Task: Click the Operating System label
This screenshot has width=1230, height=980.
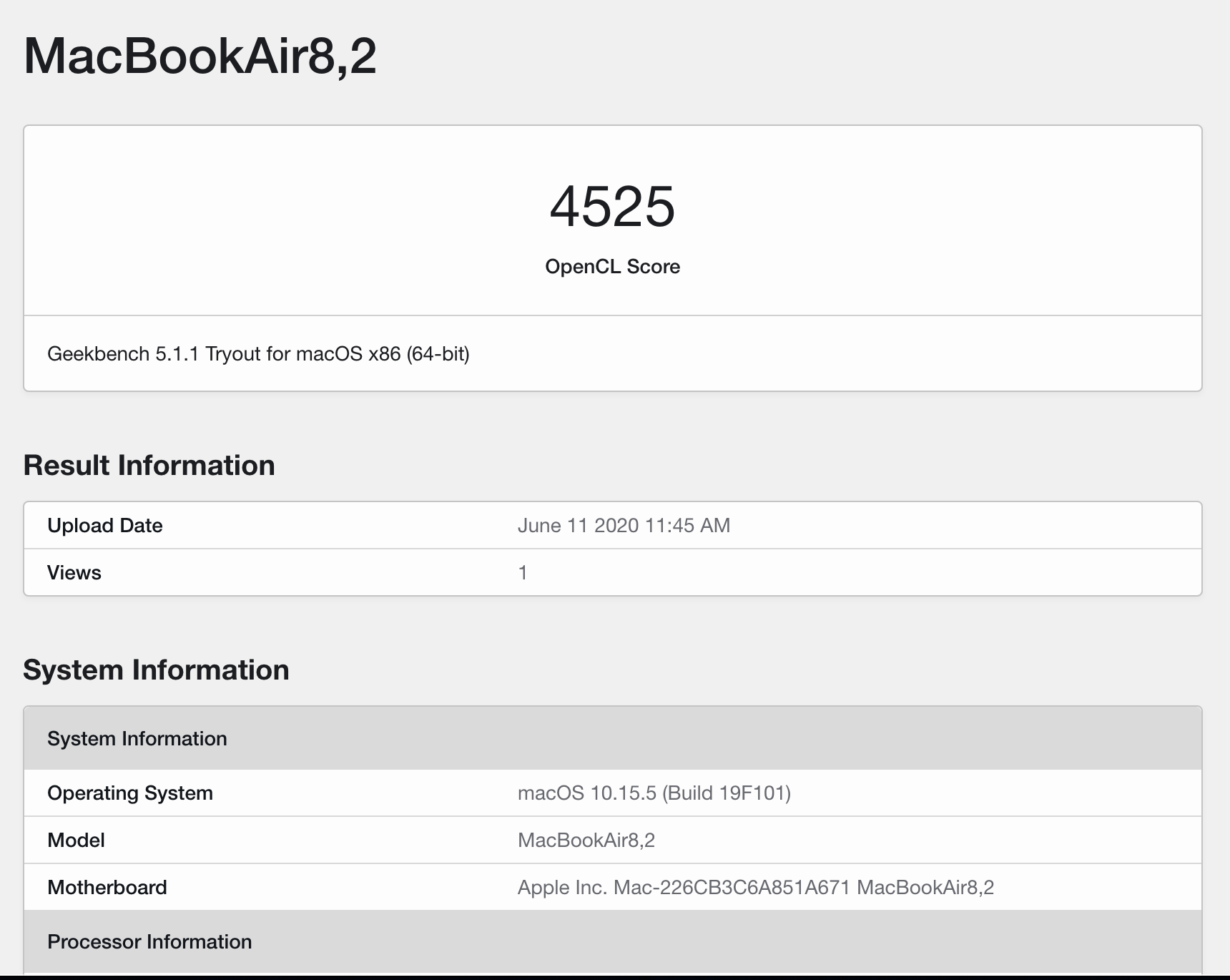Action: [x=130, y=793]
